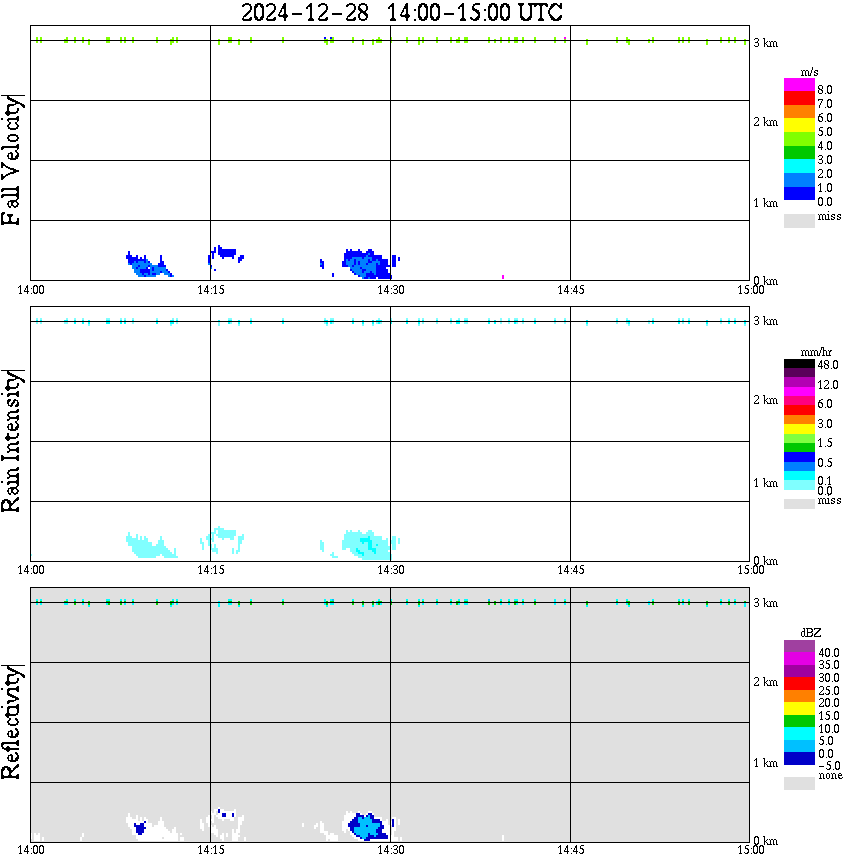850x868 pixels.
Task: Click "8.0" in the Fall Velocity legend
Action: click(825, 90)
